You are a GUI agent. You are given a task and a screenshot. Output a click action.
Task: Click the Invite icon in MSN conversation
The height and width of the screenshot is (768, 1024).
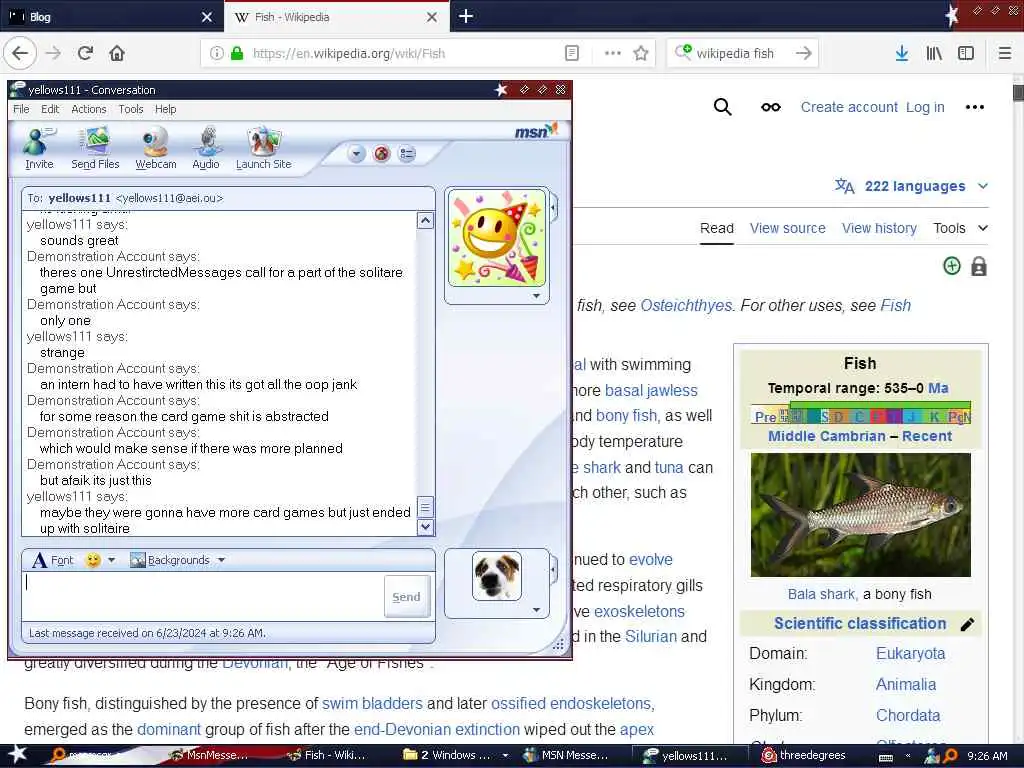39,148
